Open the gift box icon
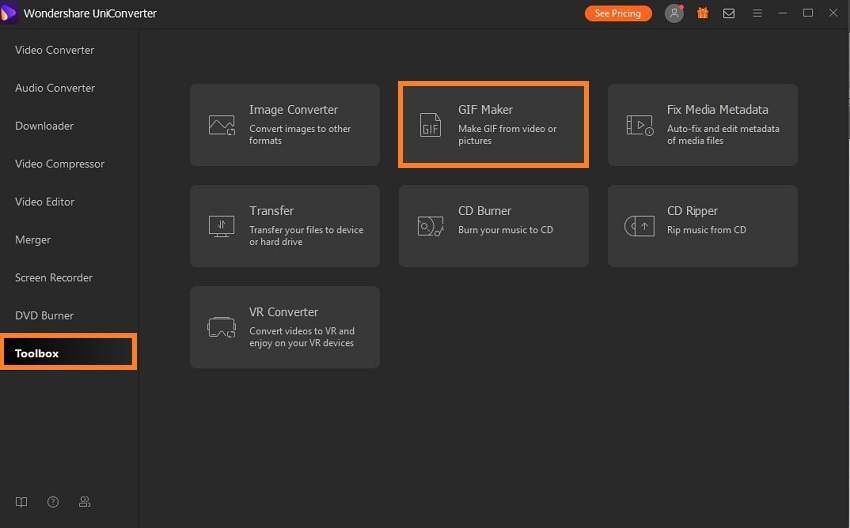Viewport: 850px width, 528px height. [703, 13]
